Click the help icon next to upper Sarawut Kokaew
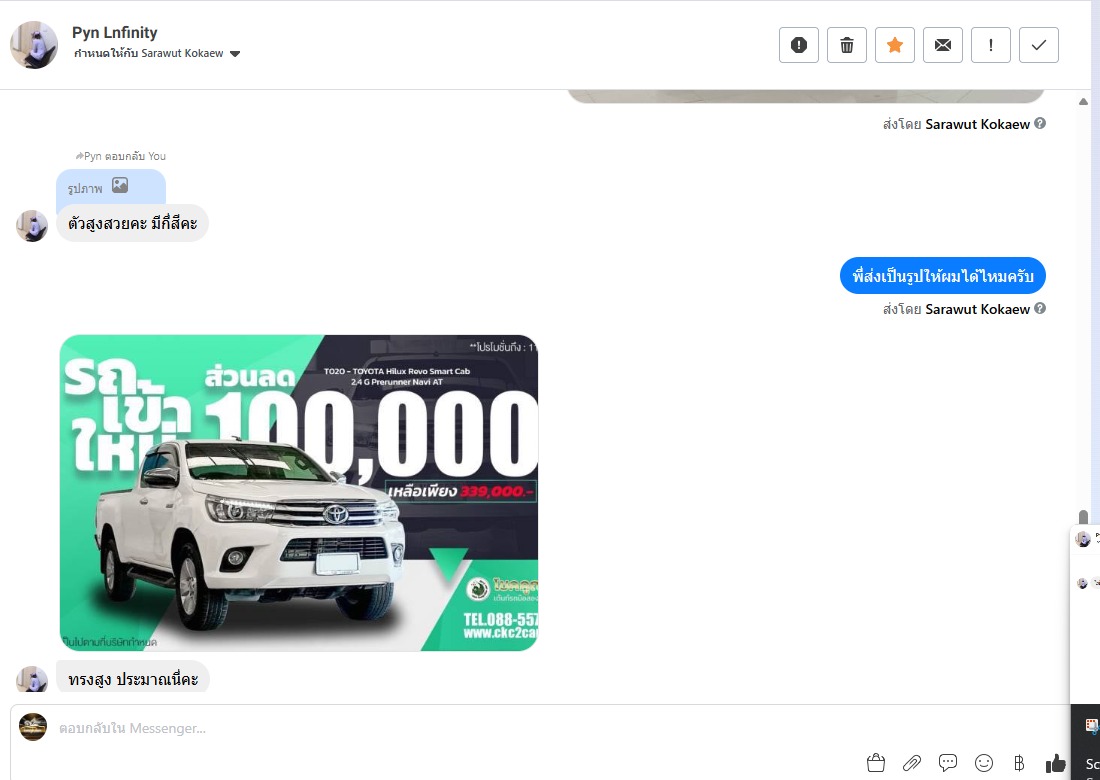Screen dimensions: 1100x780 point(1040,123)
